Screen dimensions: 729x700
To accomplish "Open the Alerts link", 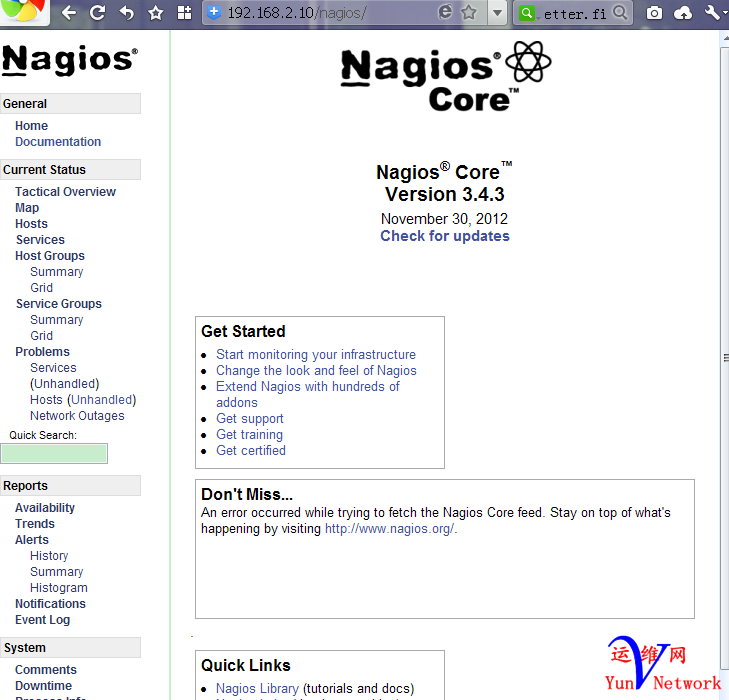I will [32, 540].
